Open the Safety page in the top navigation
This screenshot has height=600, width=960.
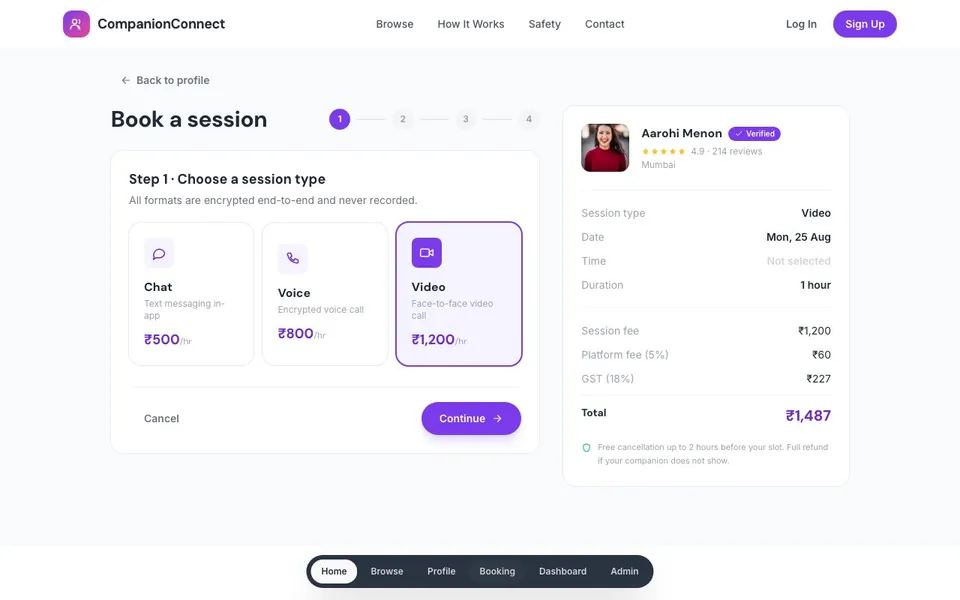[545, 24]
